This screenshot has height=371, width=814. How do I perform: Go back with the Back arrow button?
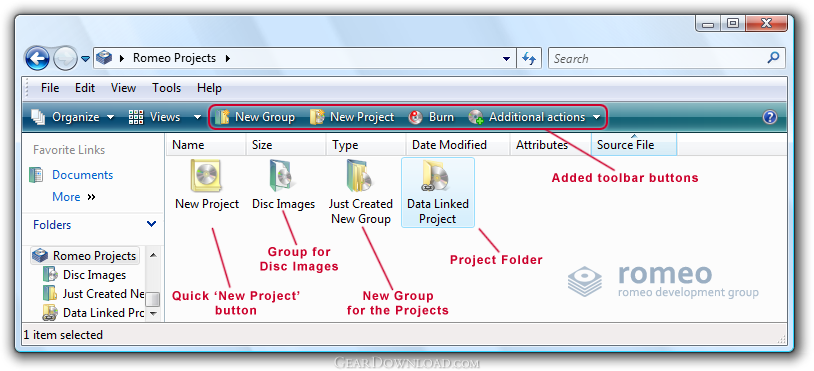click(37, 58)
